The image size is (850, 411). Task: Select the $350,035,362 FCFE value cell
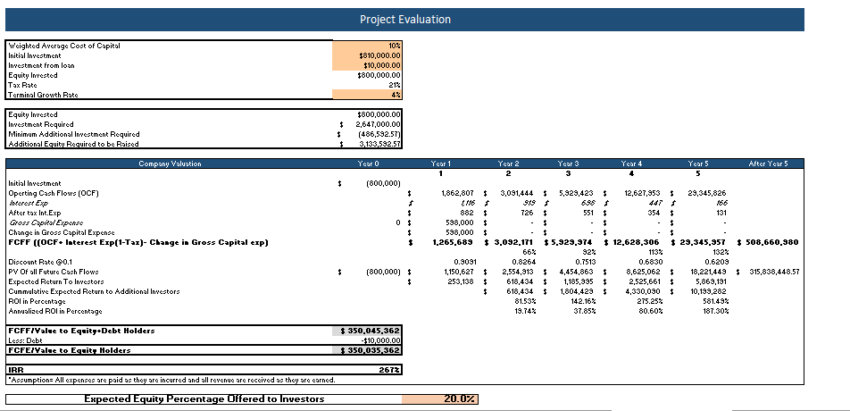pos(367,350)
